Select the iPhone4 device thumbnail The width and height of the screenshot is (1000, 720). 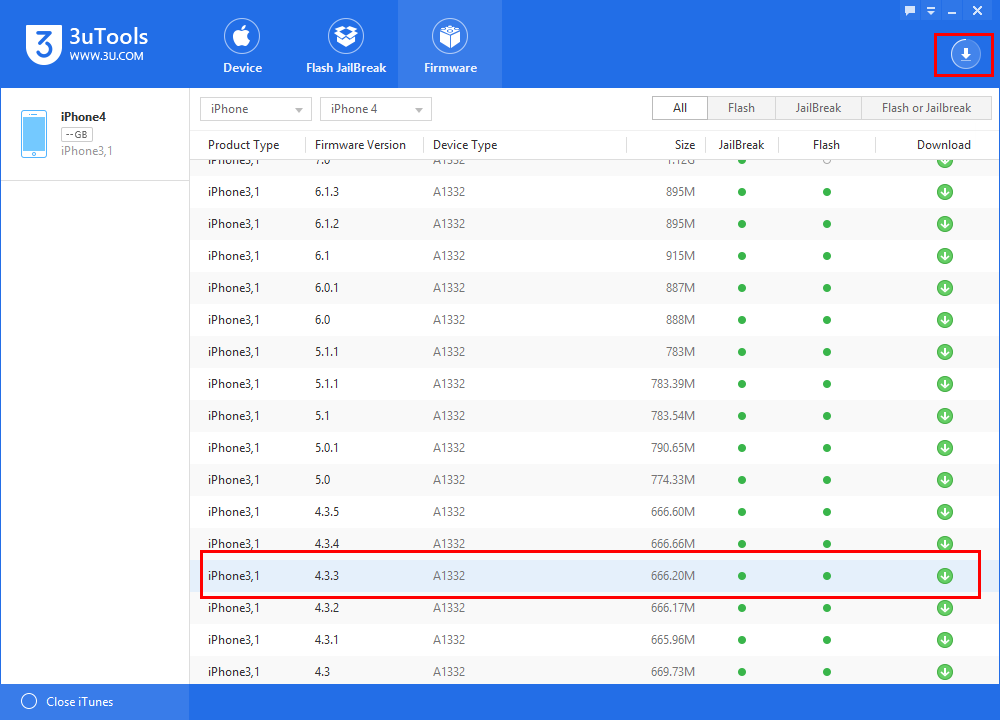34,134
